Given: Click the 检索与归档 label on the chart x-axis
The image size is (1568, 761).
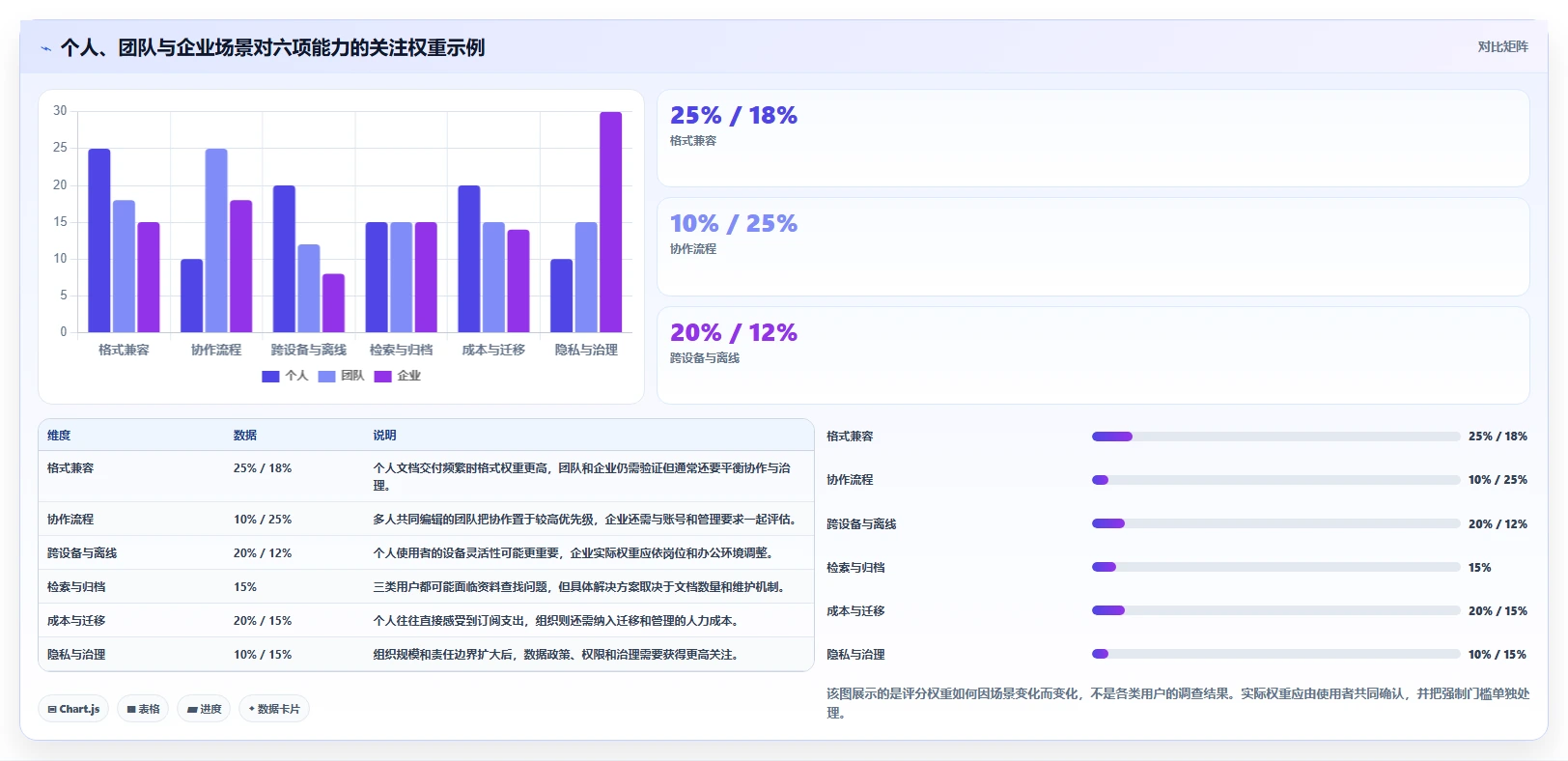Looking at the screenshot, I should click(401, 350).
